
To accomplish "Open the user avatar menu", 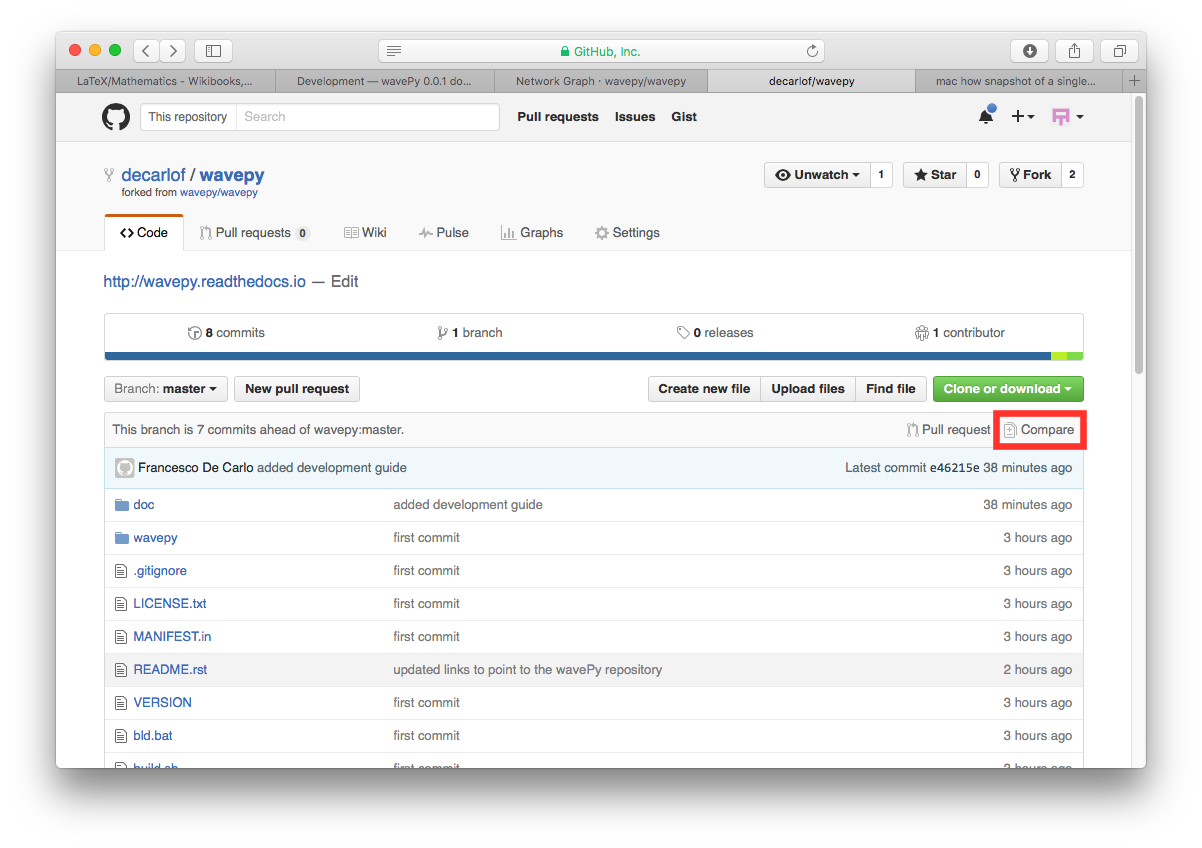I will (x=1067, y=117).
